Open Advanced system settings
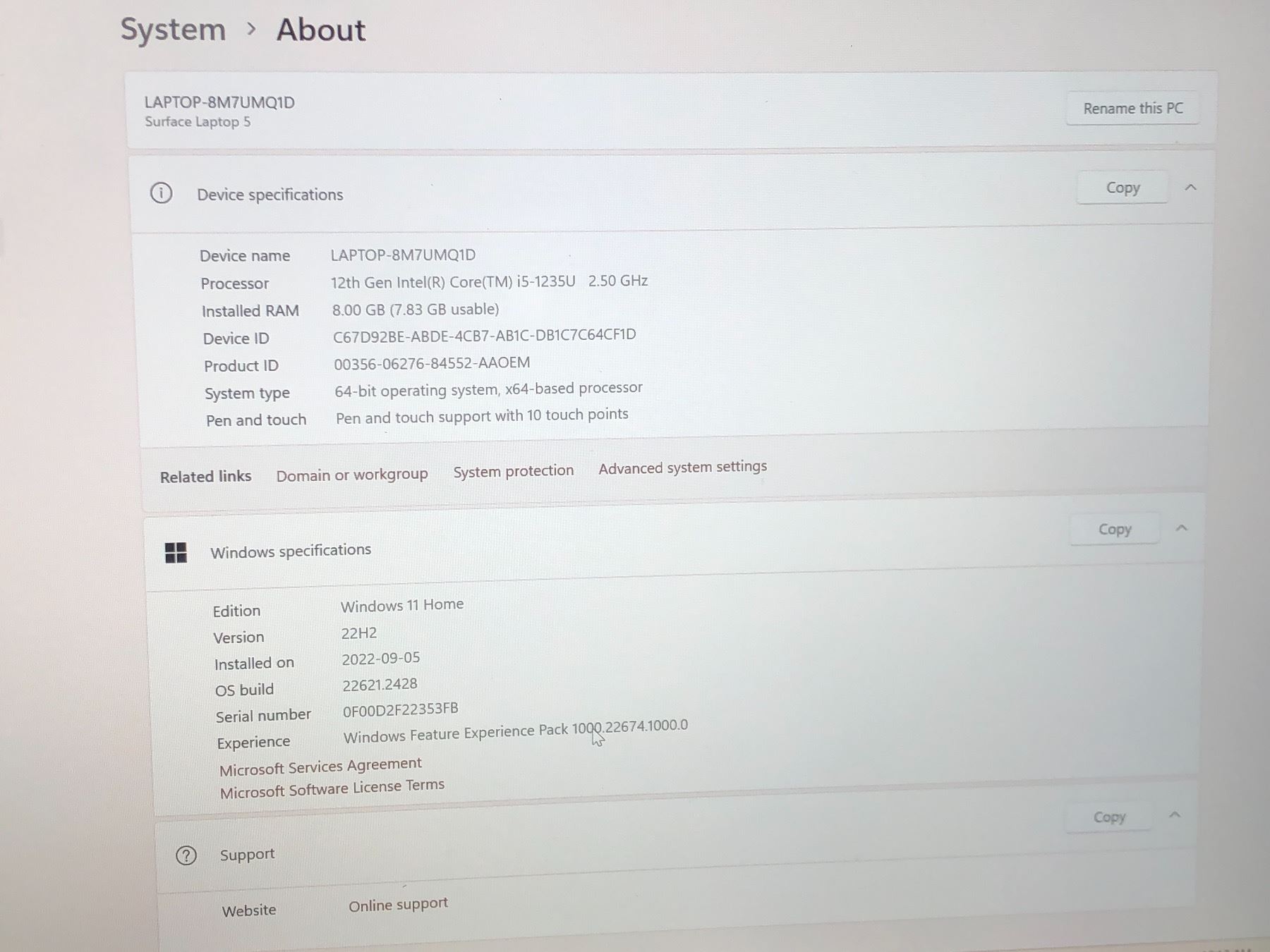This screenshot has height=952, width=1270. click(x=682, y=467)
